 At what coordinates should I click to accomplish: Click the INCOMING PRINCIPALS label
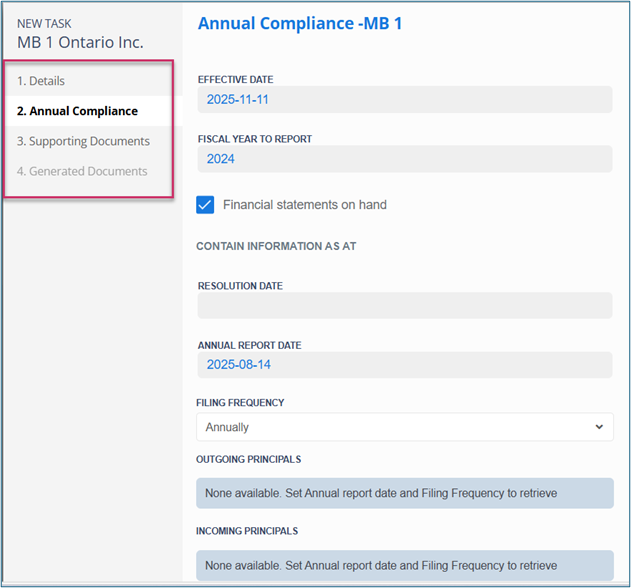(247, 531)
